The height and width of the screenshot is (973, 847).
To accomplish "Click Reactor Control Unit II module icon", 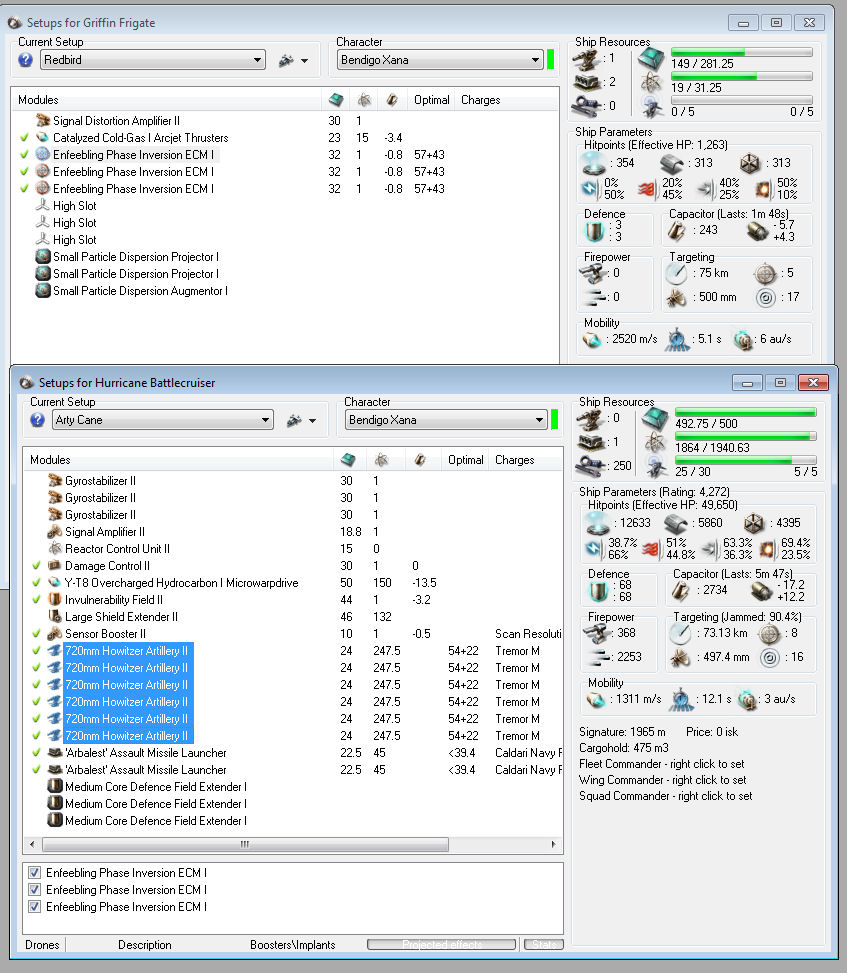I will pos(55,549).
